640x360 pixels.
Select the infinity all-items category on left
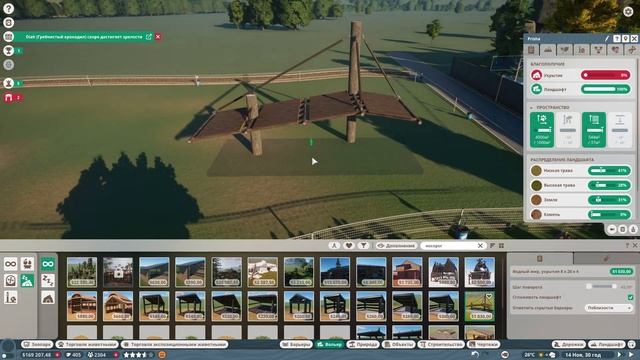tap(11, 264)
